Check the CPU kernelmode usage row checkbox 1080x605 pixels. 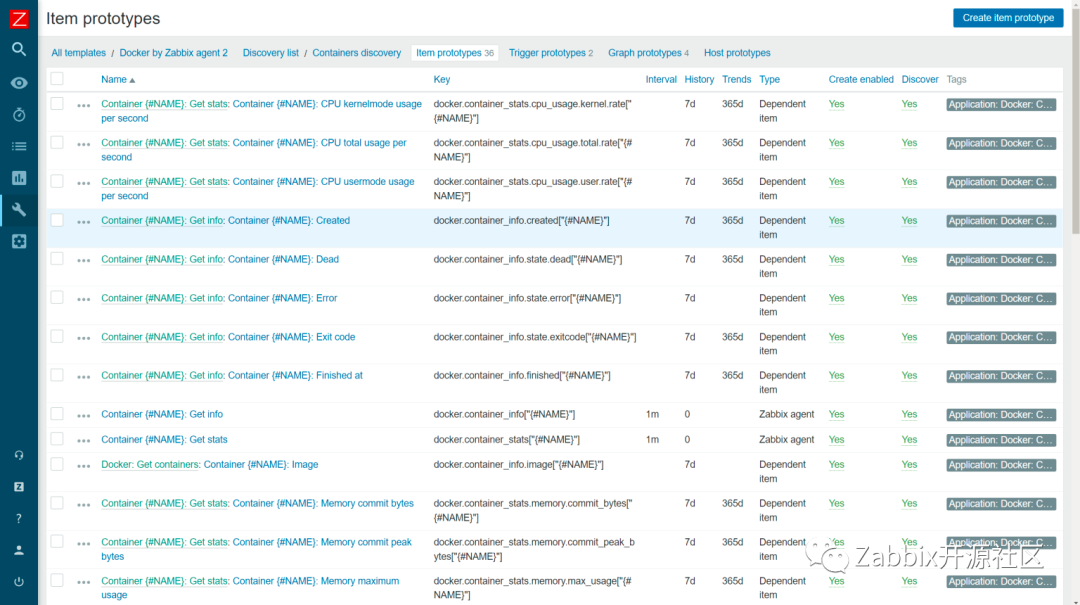(x=57, y=103)
